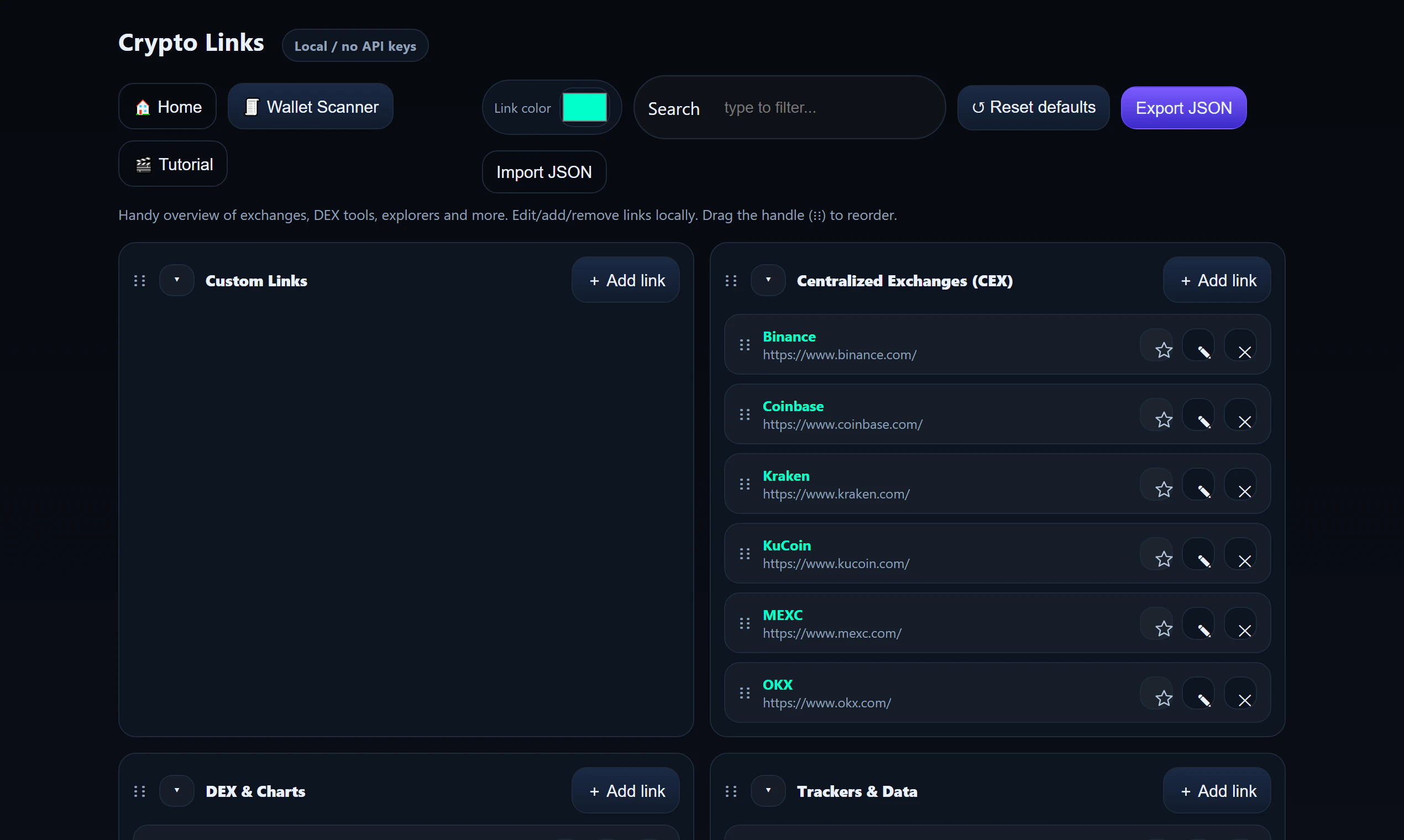
Task: Collapse the DEX & Charts section
Action: coord(177,791)
